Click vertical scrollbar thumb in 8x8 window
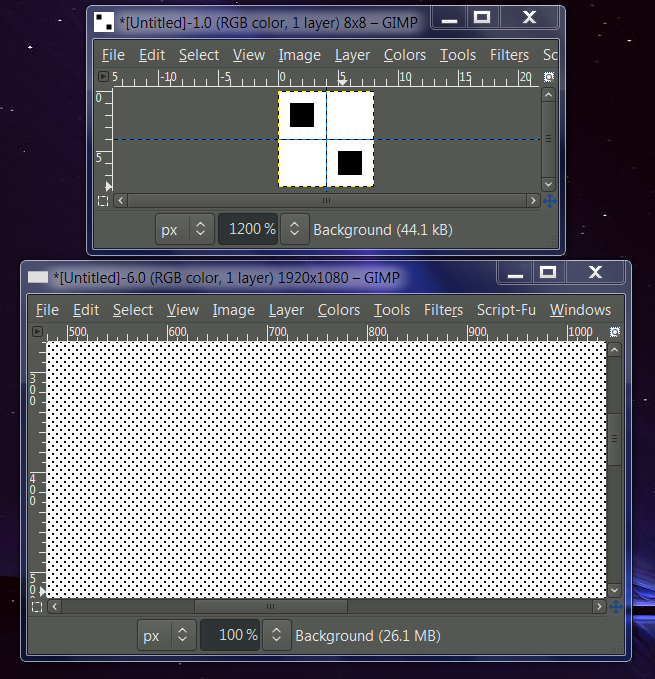Image resolution: width=655 pixels, height=679 pixels. (549, 139)
